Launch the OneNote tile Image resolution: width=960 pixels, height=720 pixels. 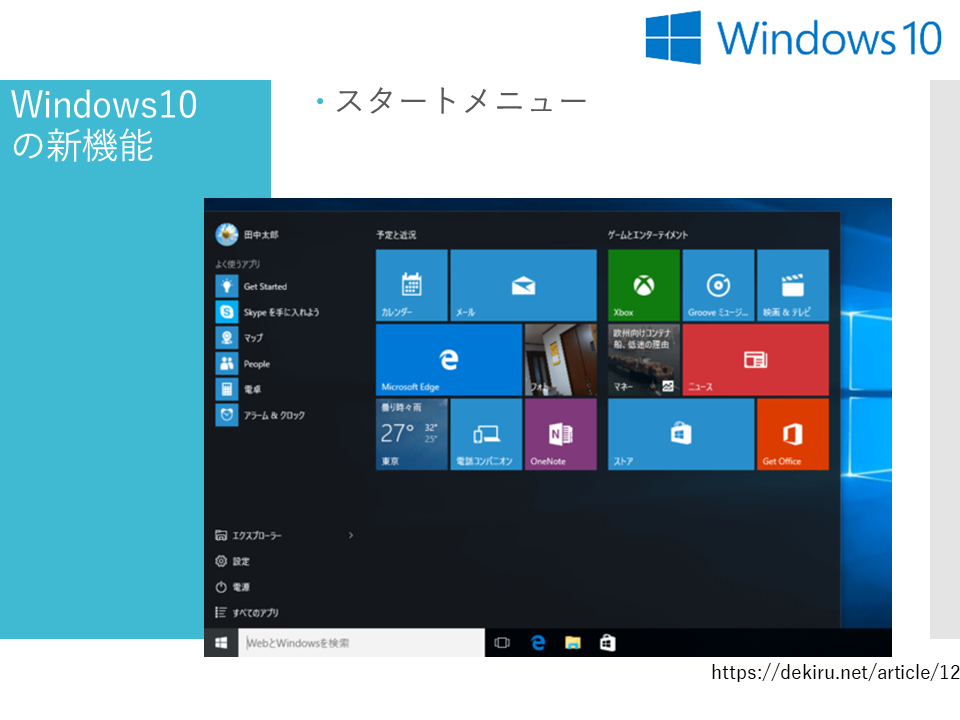(x=560, y=434)
